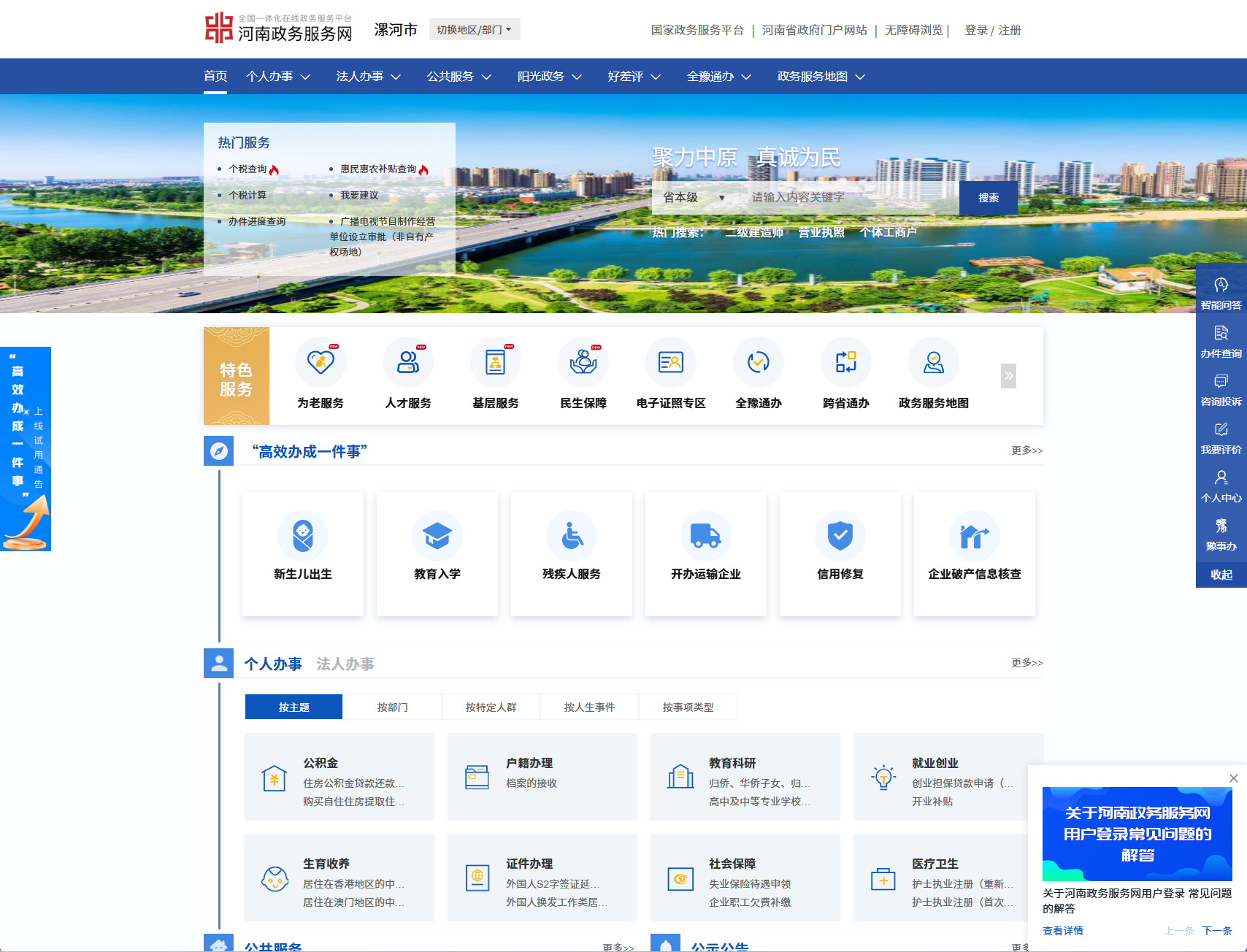Expand the 全豫通办 nav menu
The height and width of the screenshot is (952, 1247).
tap(719, 76)
